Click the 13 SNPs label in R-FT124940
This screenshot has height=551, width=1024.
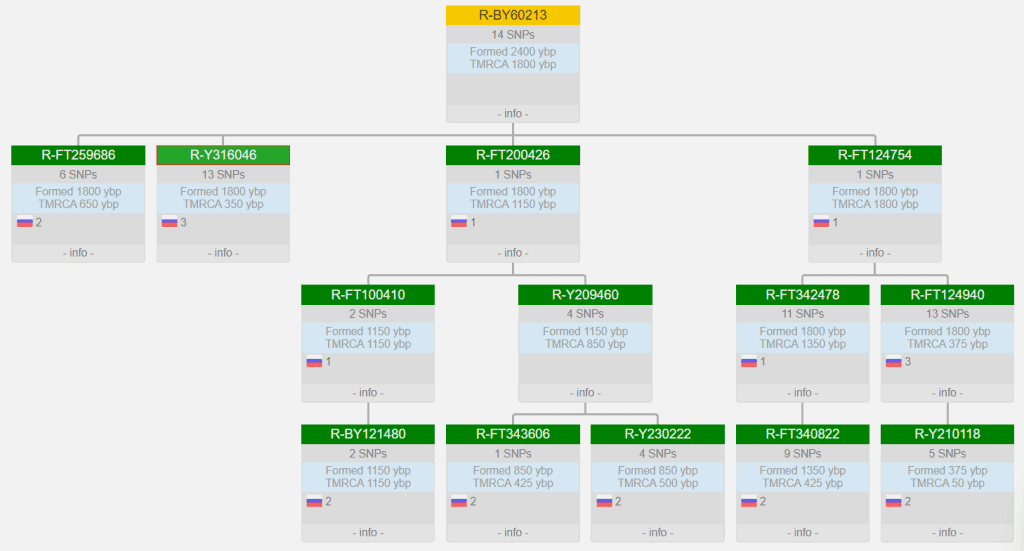coord(947,314)
